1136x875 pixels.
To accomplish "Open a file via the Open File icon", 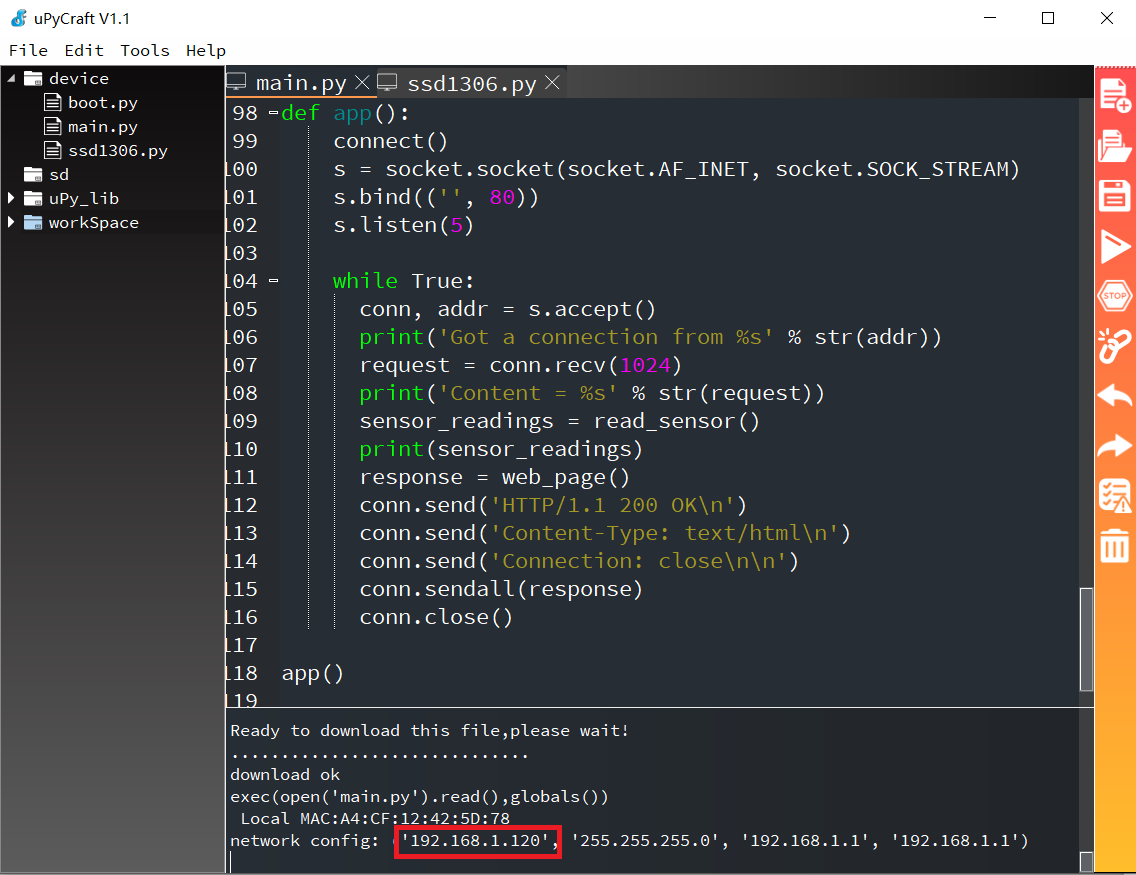I will (1114, 144).
